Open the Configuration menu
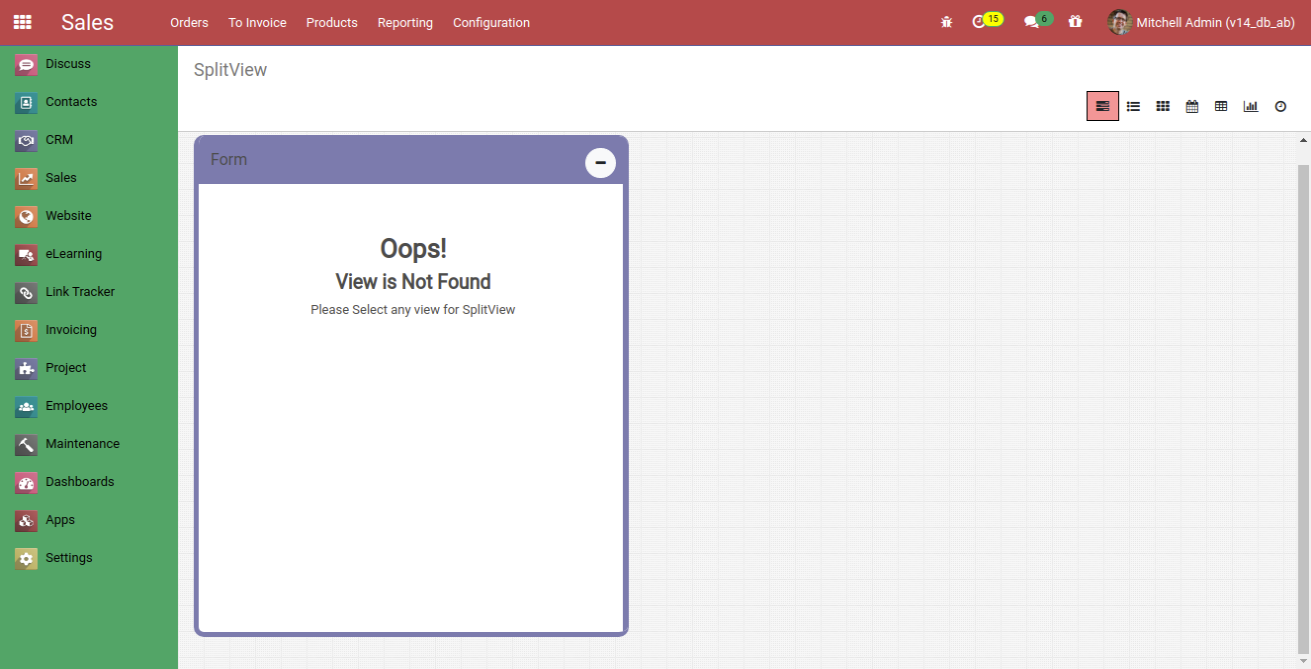Screen dimensions: 1311x669 click(491, 22)
